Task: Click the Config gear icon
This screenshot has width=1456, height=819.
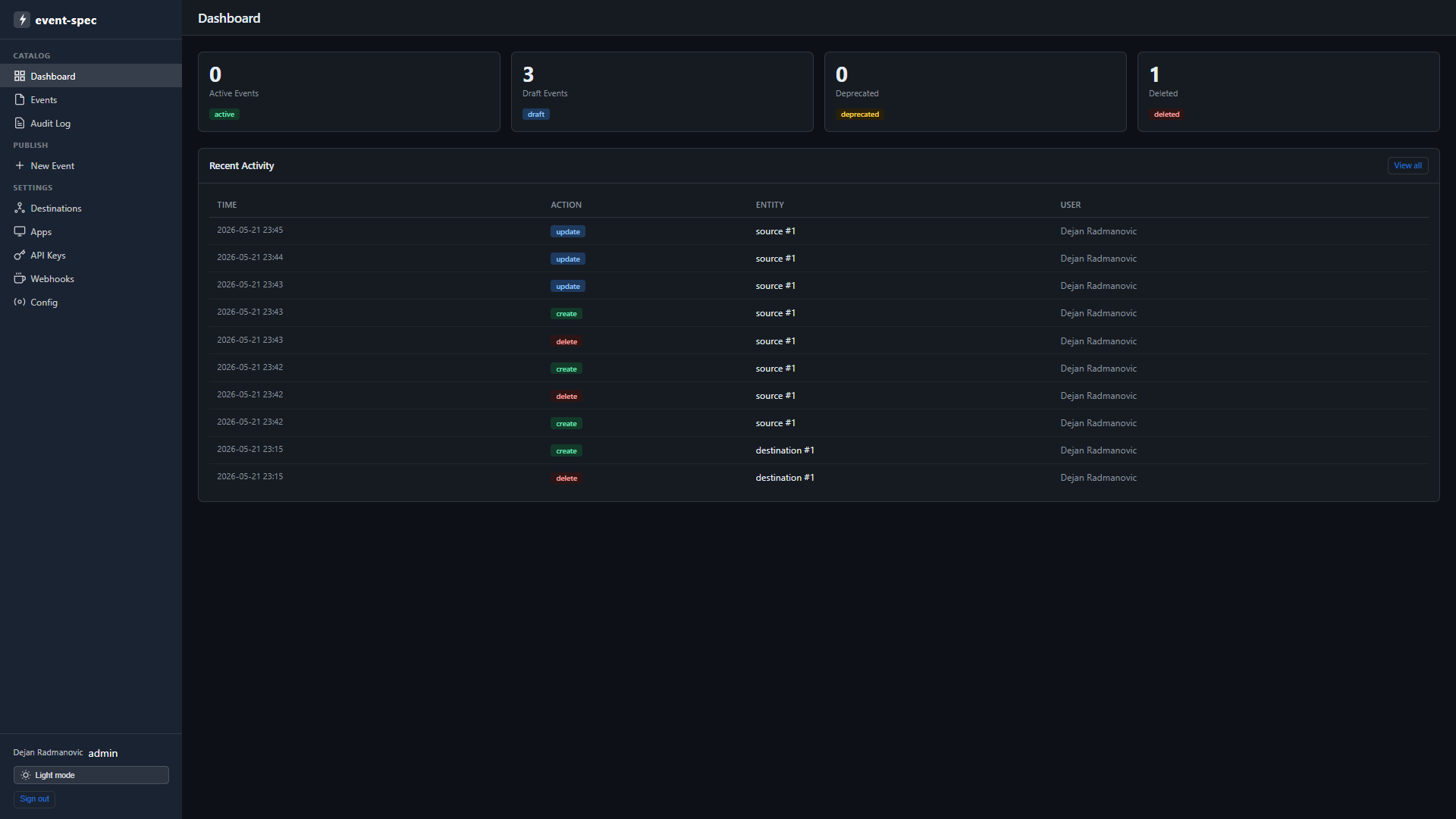Action: click(20, 302)
